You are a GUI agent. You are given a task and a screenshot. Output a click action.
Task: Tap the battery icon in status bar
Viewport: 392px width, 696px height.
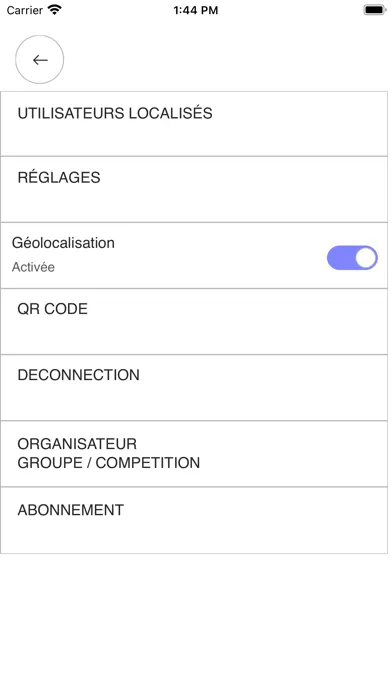point(375,9)
